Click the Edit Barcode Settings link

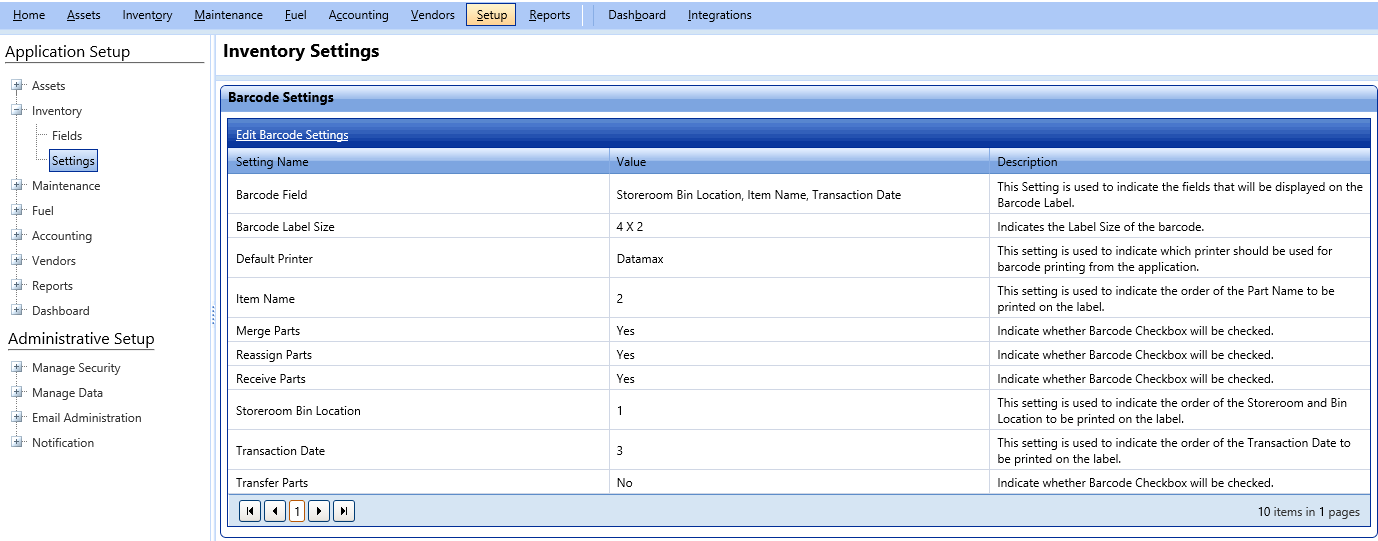(292, 135)
